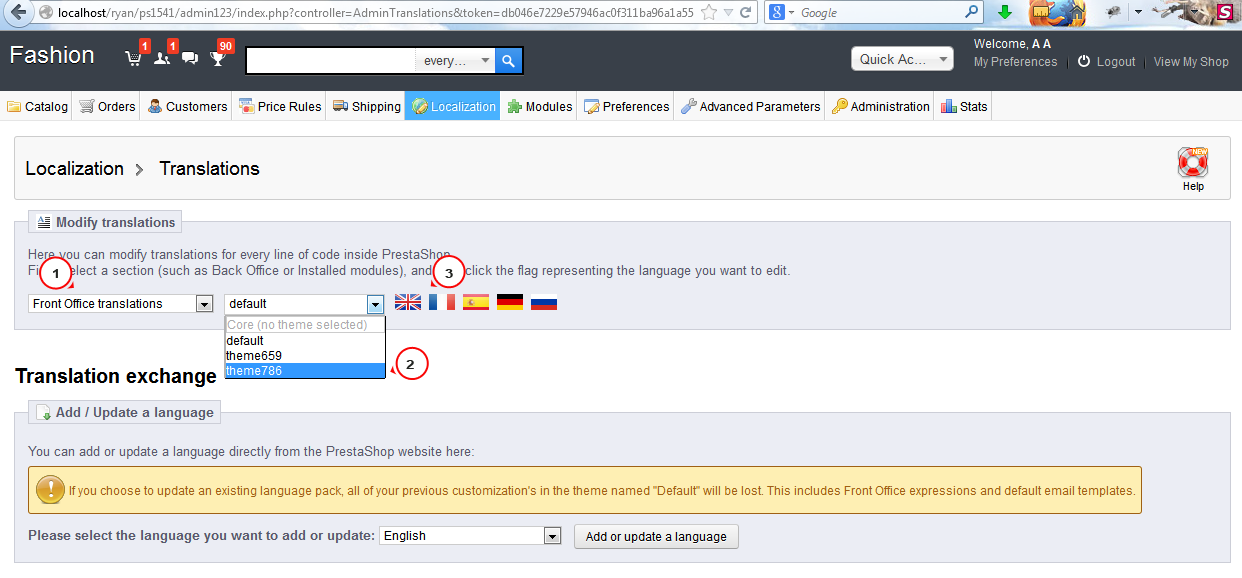Viewport: 1242px width, 578px height.
Task: Choose the Spanish flag
Action: 476,302
